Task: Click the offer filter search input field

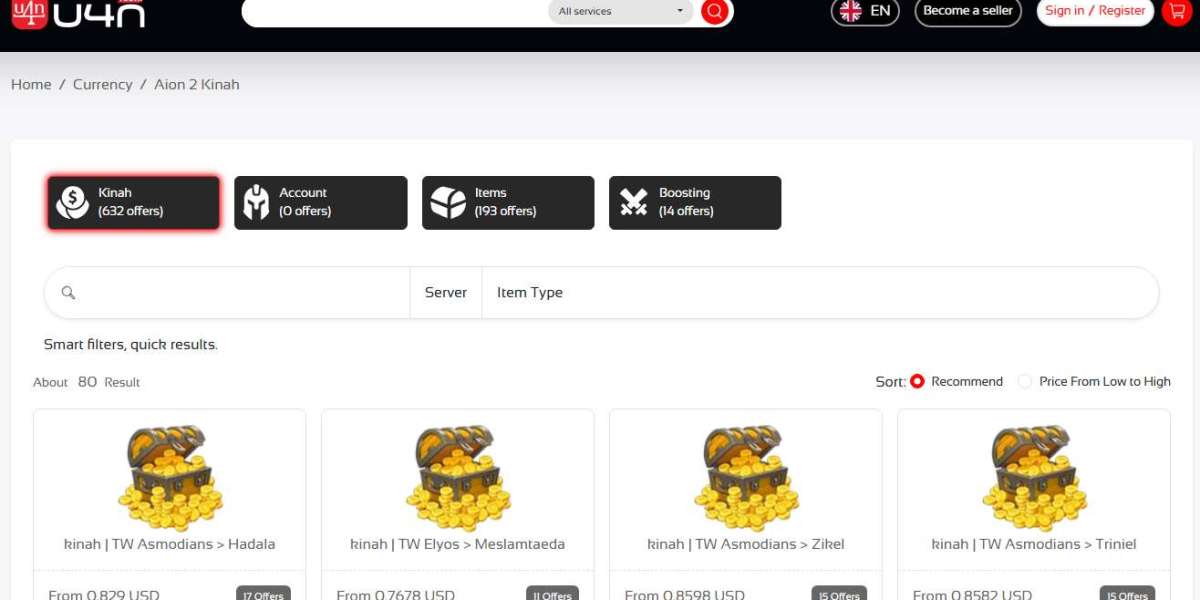Action: point(240,293)
